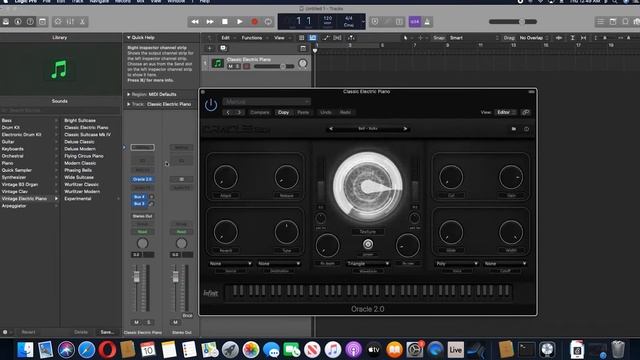Click the Rewind transport button
640x360 pixels.
tap(195, 22)
